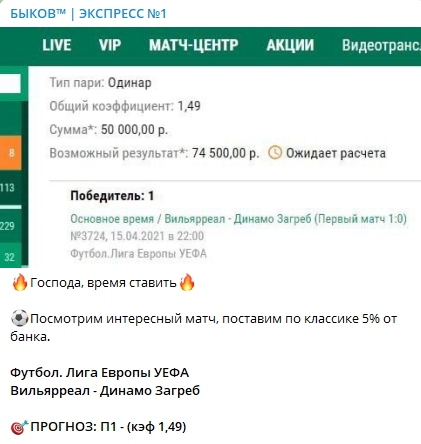Click the clock icon beside Ожидает расчета
421x444 pixels.
pos(275,153)
